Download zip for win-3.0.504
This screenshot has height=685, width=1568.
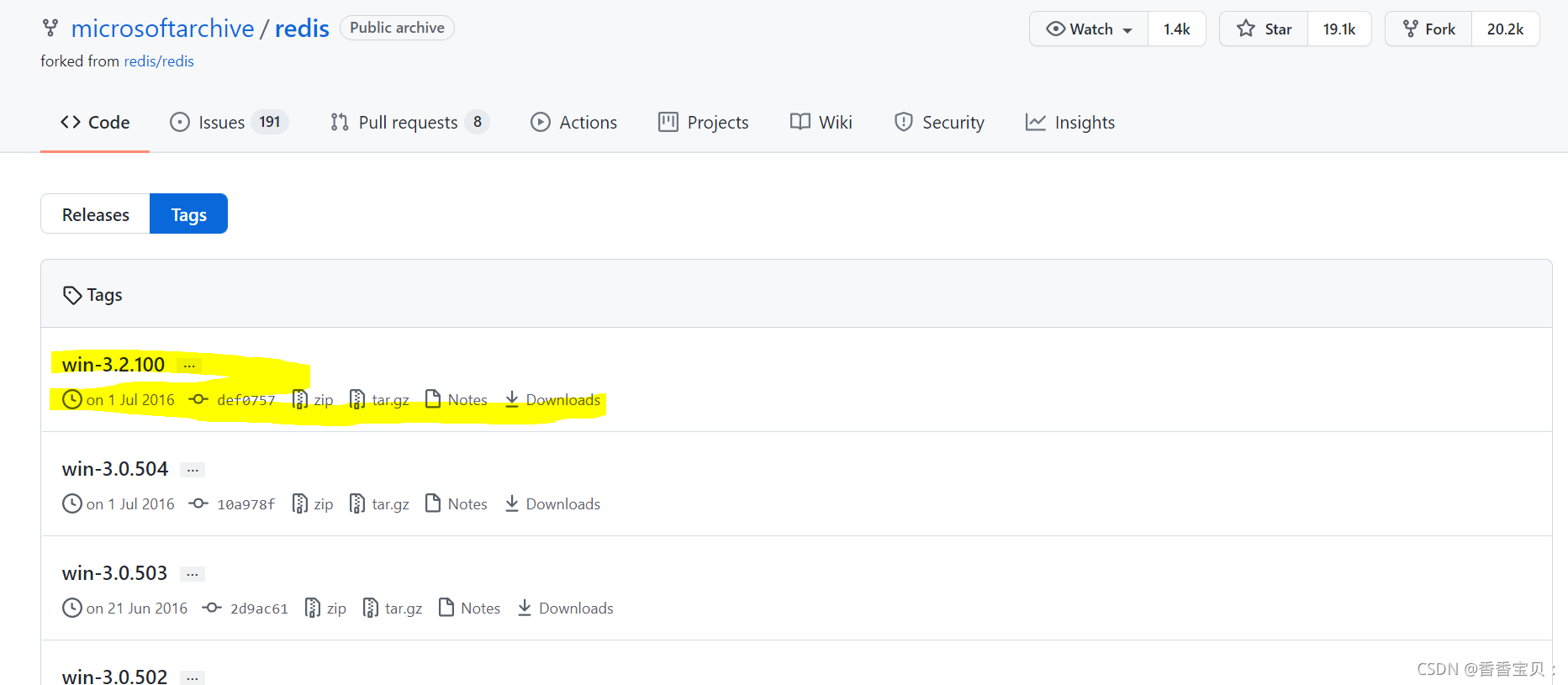(x=313, y=503)
